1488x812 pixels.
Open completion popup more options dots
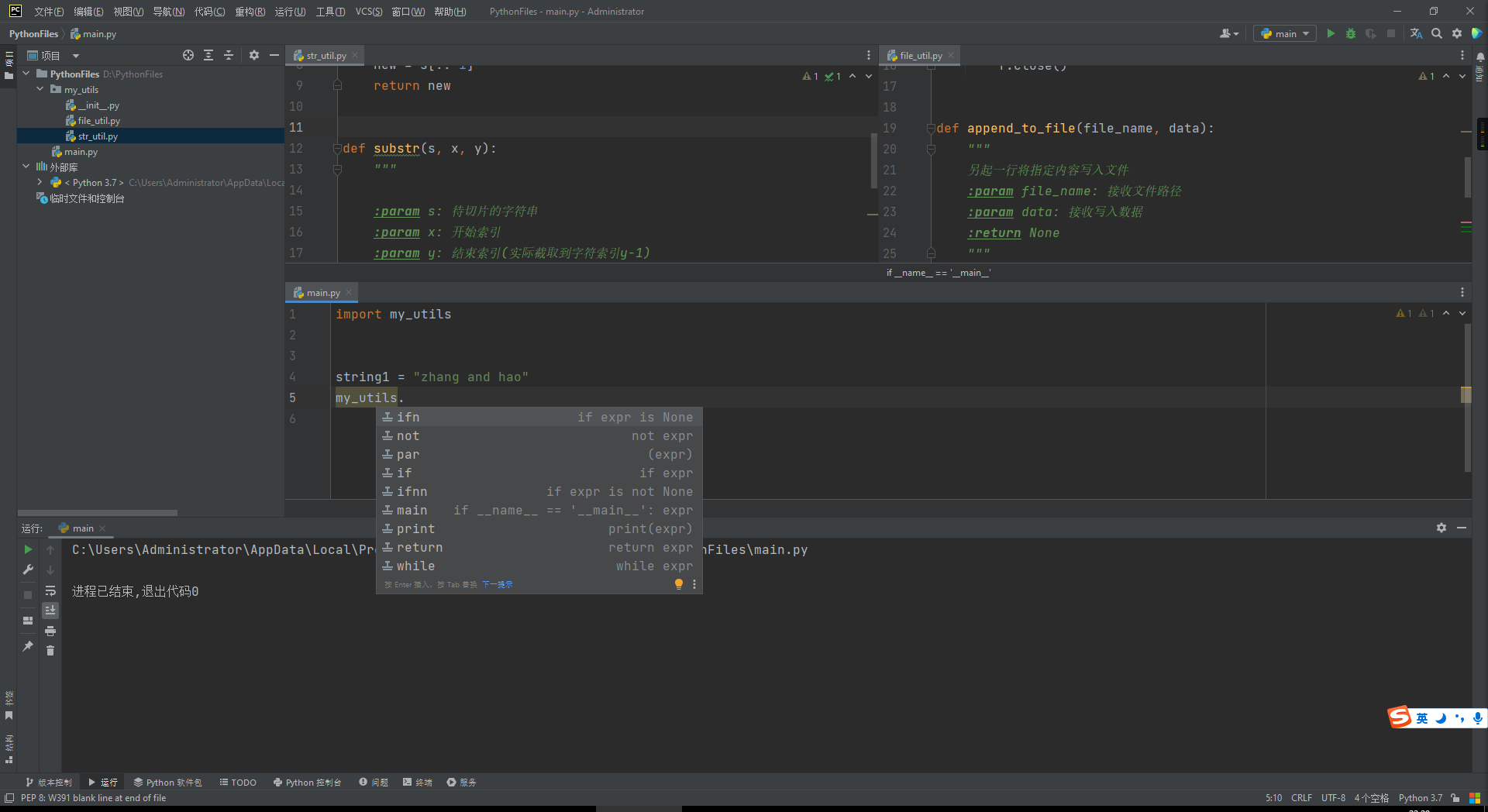tap(694, 584)
